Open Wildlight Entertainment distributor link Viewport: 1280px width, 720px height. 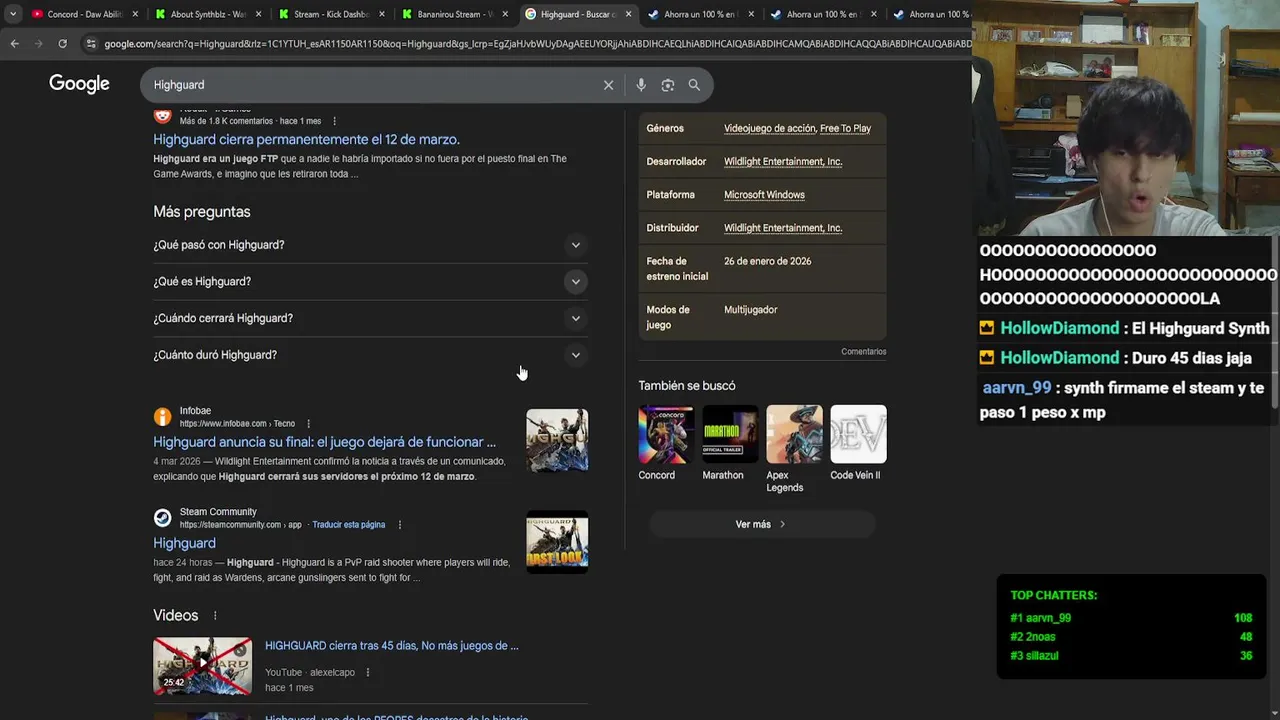click(783, 228)
